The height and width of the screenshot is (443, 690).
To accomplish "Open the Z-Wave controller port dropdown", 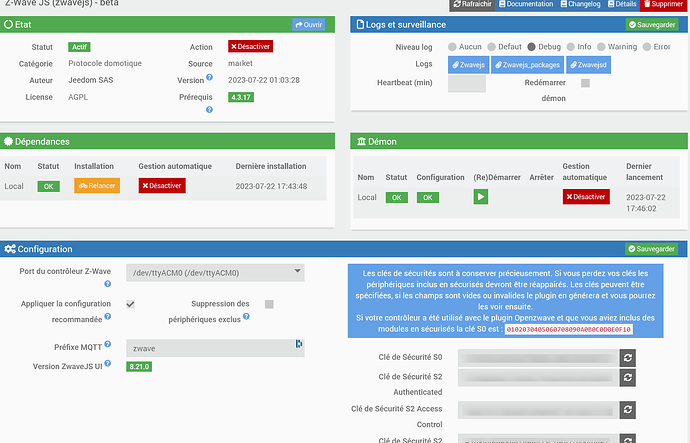I will (x=215, y=273).
